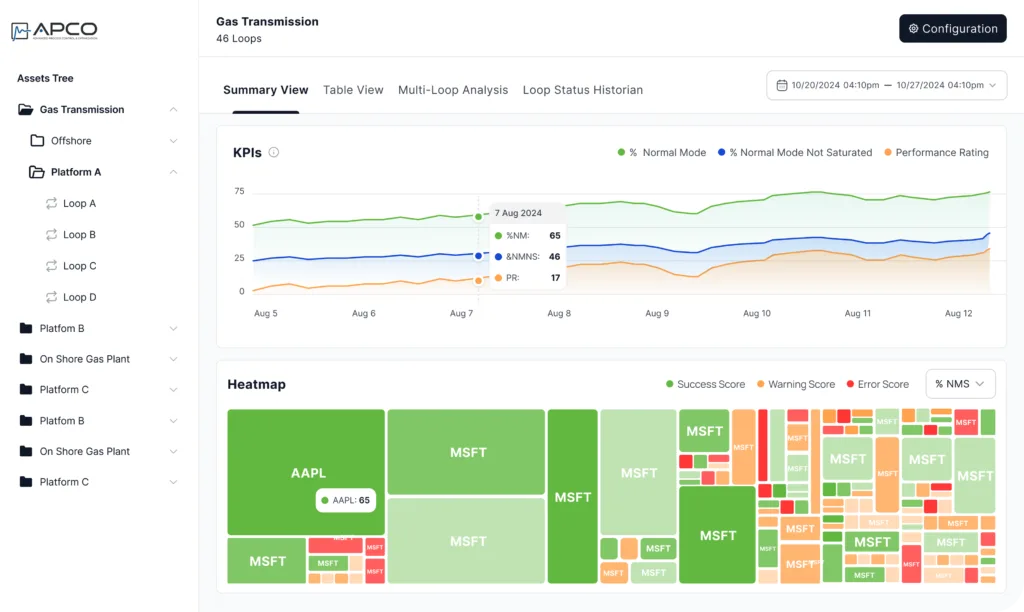The height and width of the screenshot is (612, 1024).
Task: Click the KPIs info icon
Action: [x=274, y=153]
